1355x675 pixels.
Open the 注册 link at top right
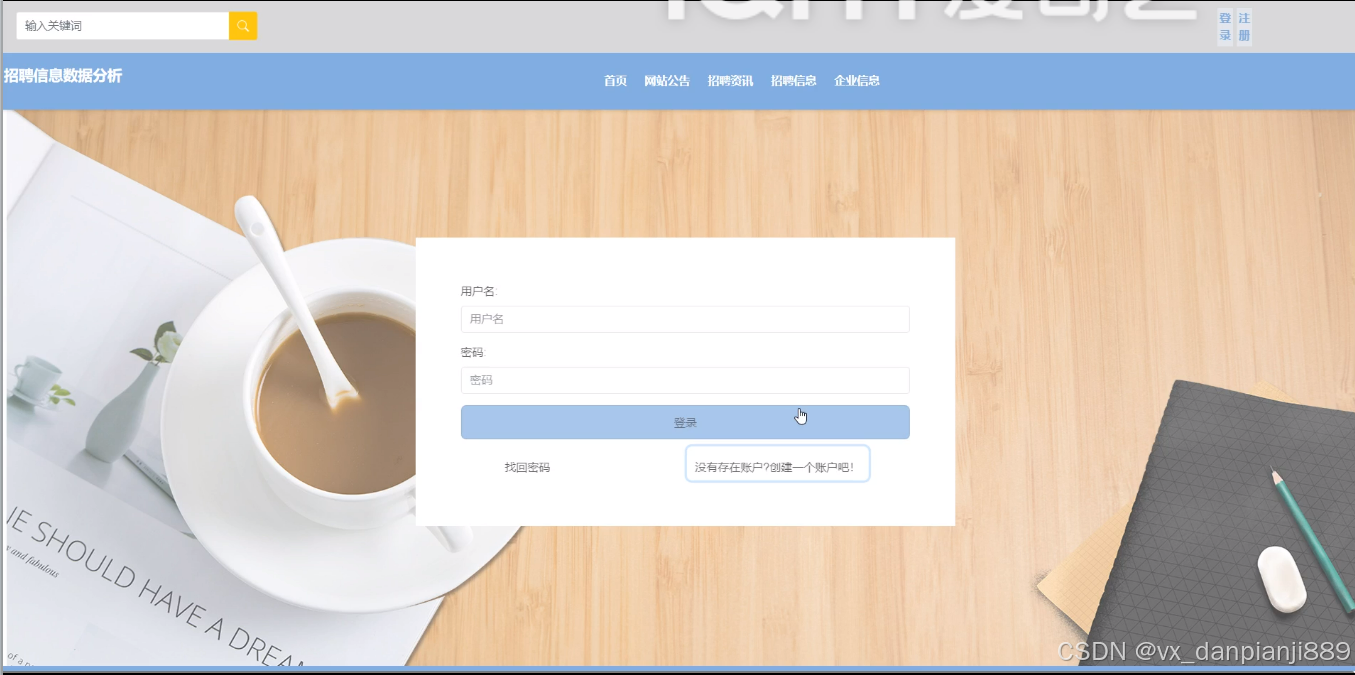click(x=1244, y=27)
